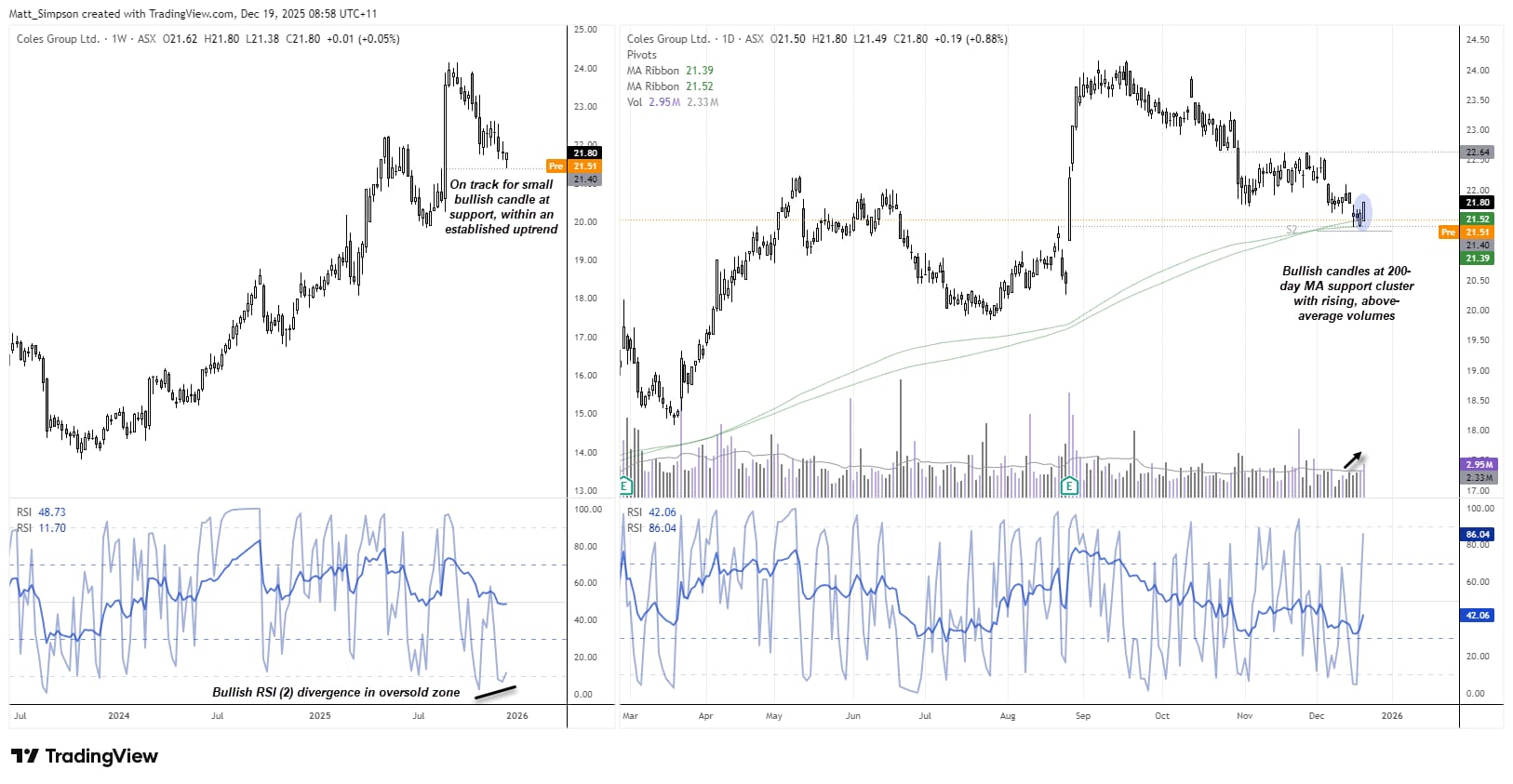Image resolution: width=1513 pixels, height=784 pixels.
Task: Click the 2024 label on weekly time axis
Action: click(x=119, y=715)
